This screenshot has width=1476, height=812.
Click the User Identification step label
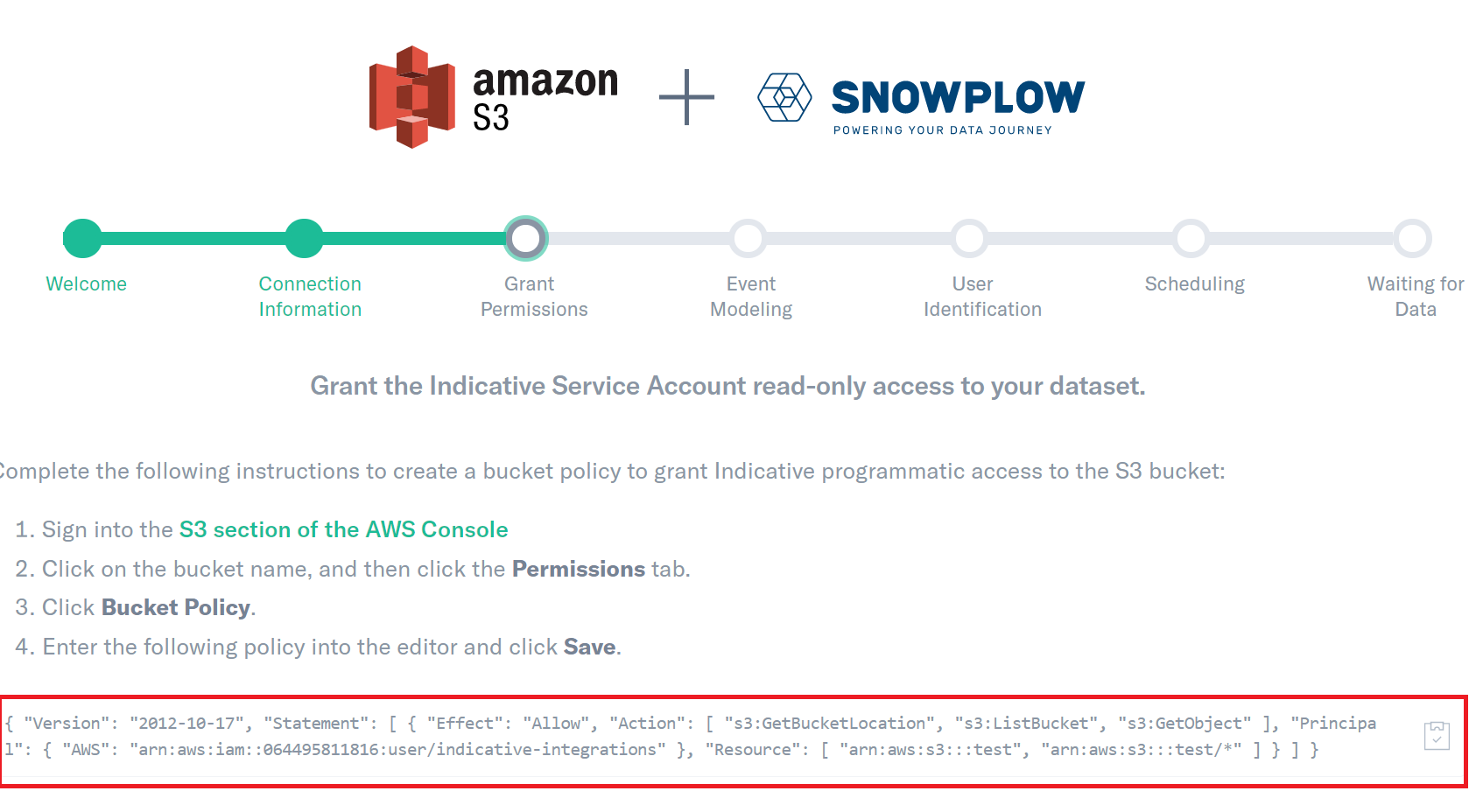tap(982, 297)
